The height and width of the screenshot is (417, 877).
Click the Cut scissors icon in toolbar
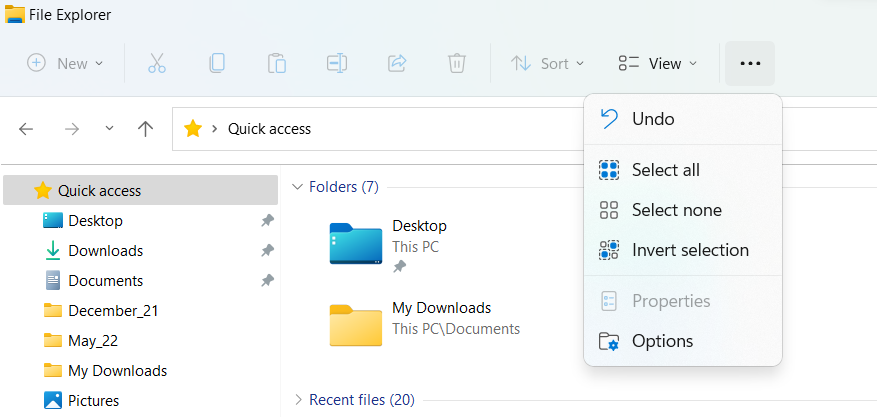(156, 63)
